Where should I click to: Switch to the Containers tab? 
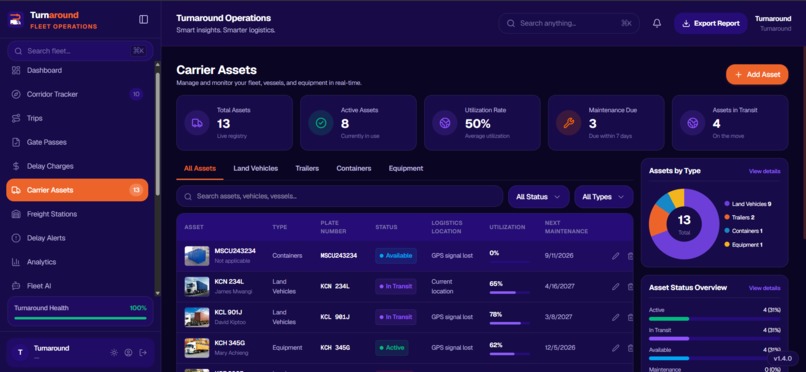354,169
